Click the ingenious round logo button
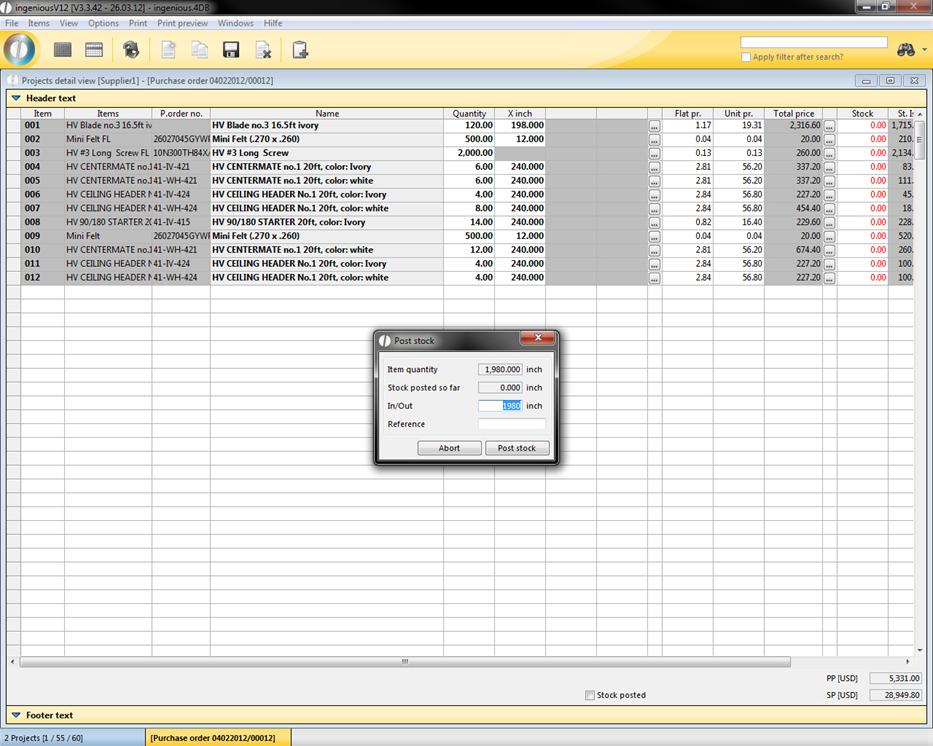This screenshot has width=933, height=746. point(20,49)
